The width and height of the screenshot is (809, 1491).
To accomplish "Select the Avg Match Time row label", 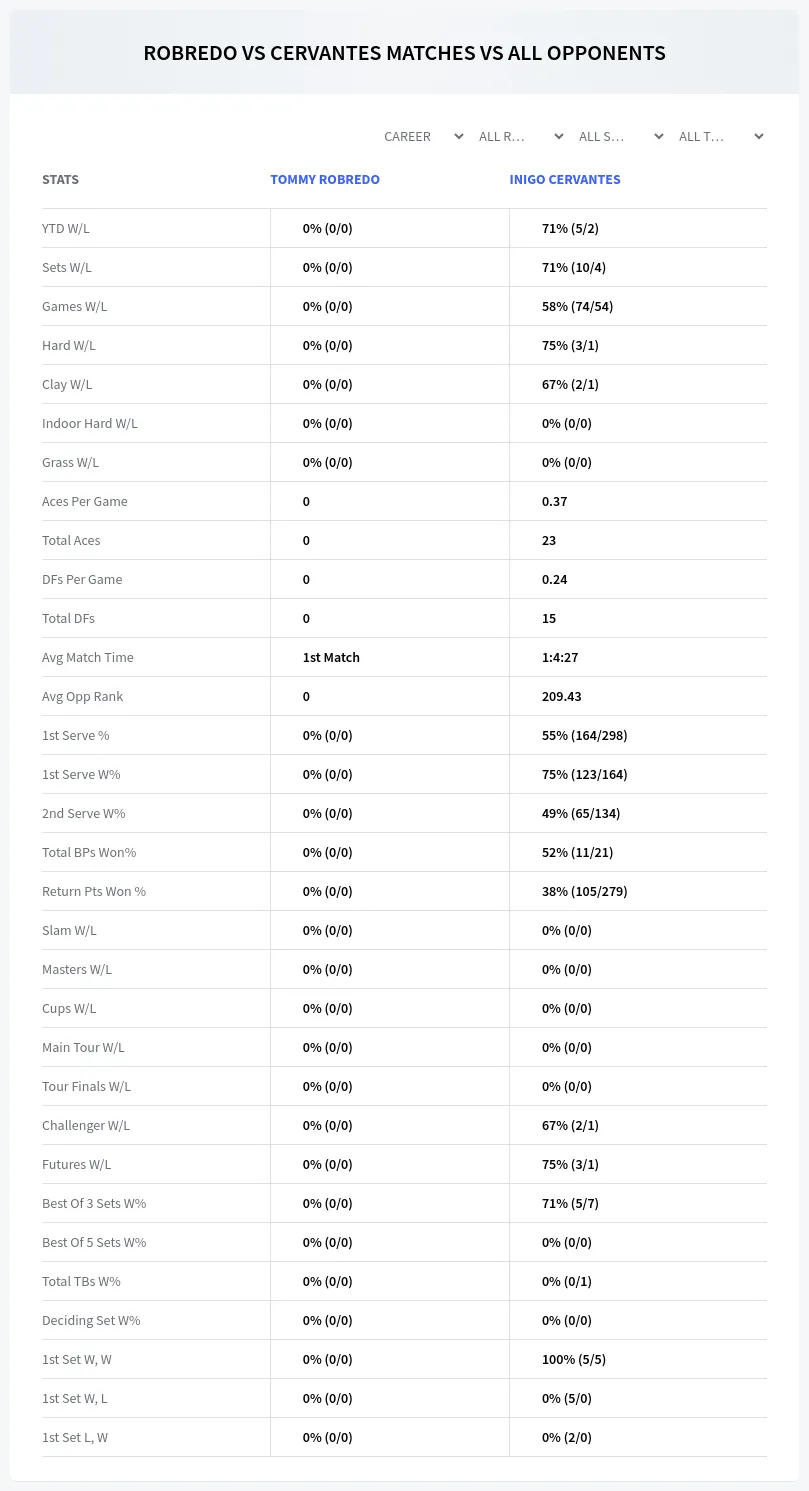I will tap(88, 657).
